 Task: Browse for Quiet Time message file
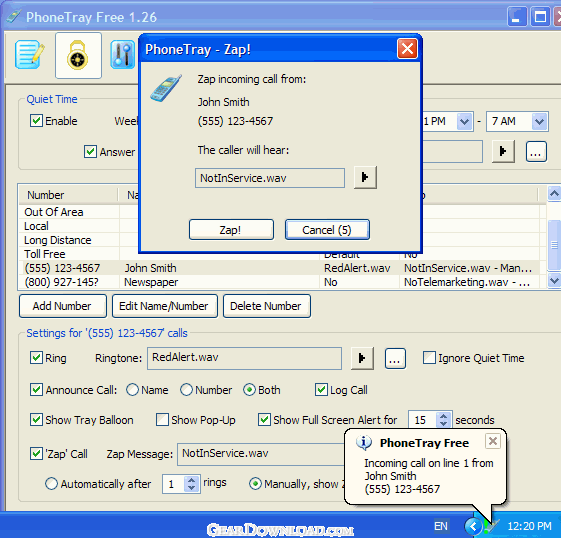click(536, 151)
